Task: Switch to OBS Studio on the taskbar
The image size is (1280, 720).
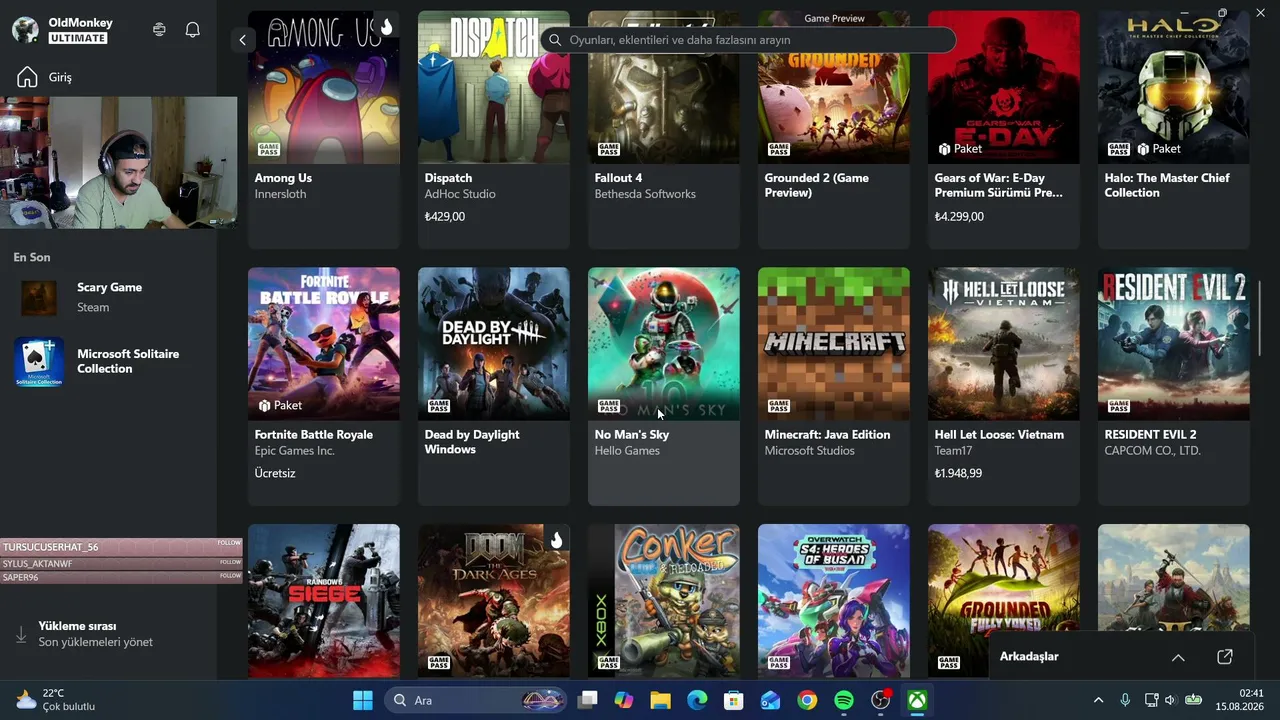Action: 880,700
